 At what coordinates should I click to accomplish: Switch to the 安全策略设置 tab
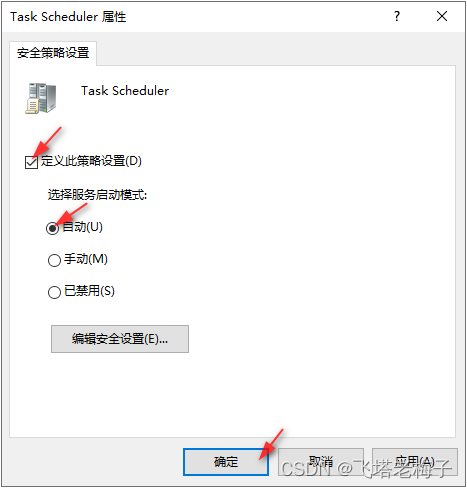click(x=53, y=53)
